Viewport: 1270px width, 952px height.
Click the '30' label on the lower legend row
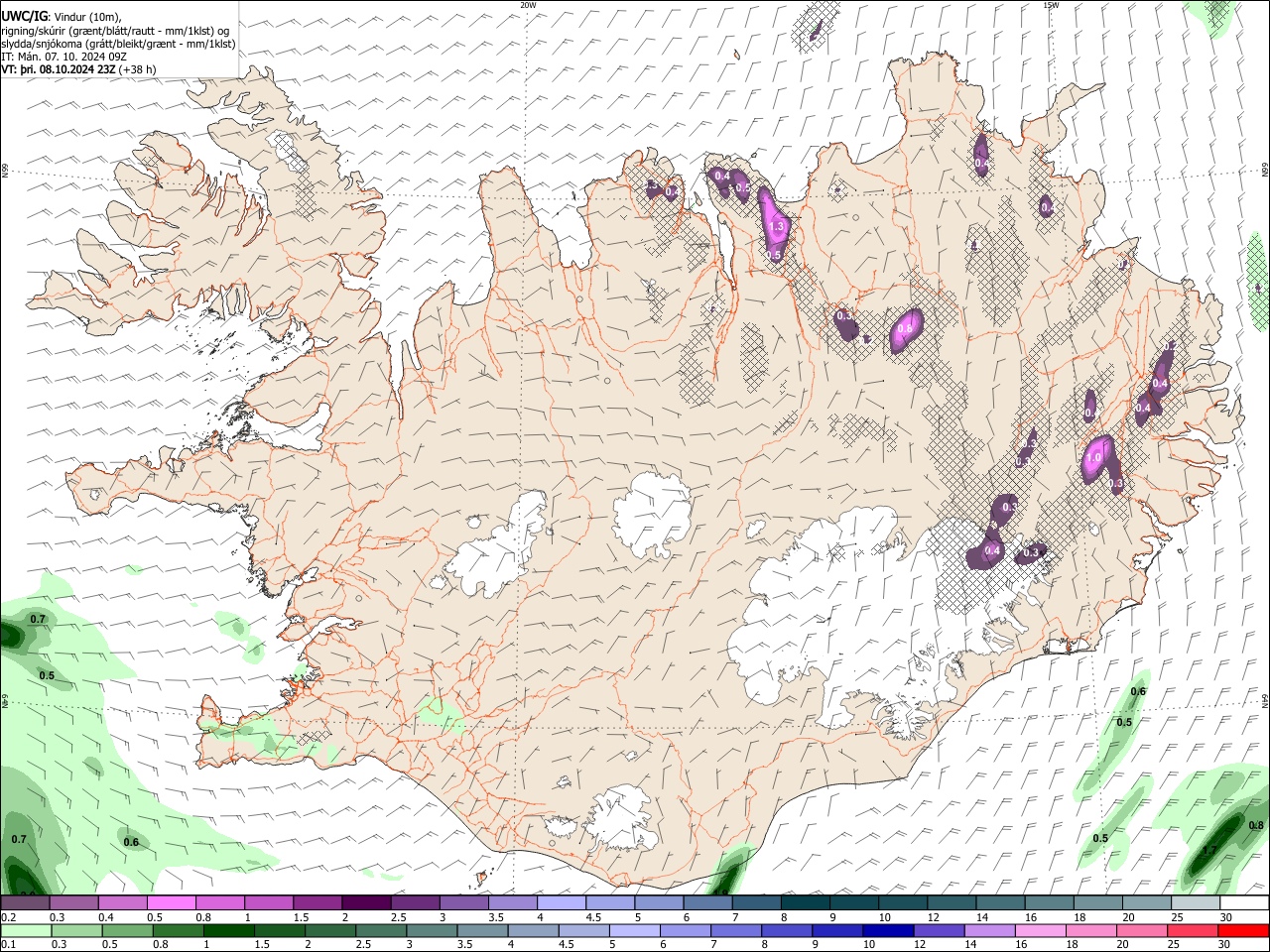point(1223,944)
